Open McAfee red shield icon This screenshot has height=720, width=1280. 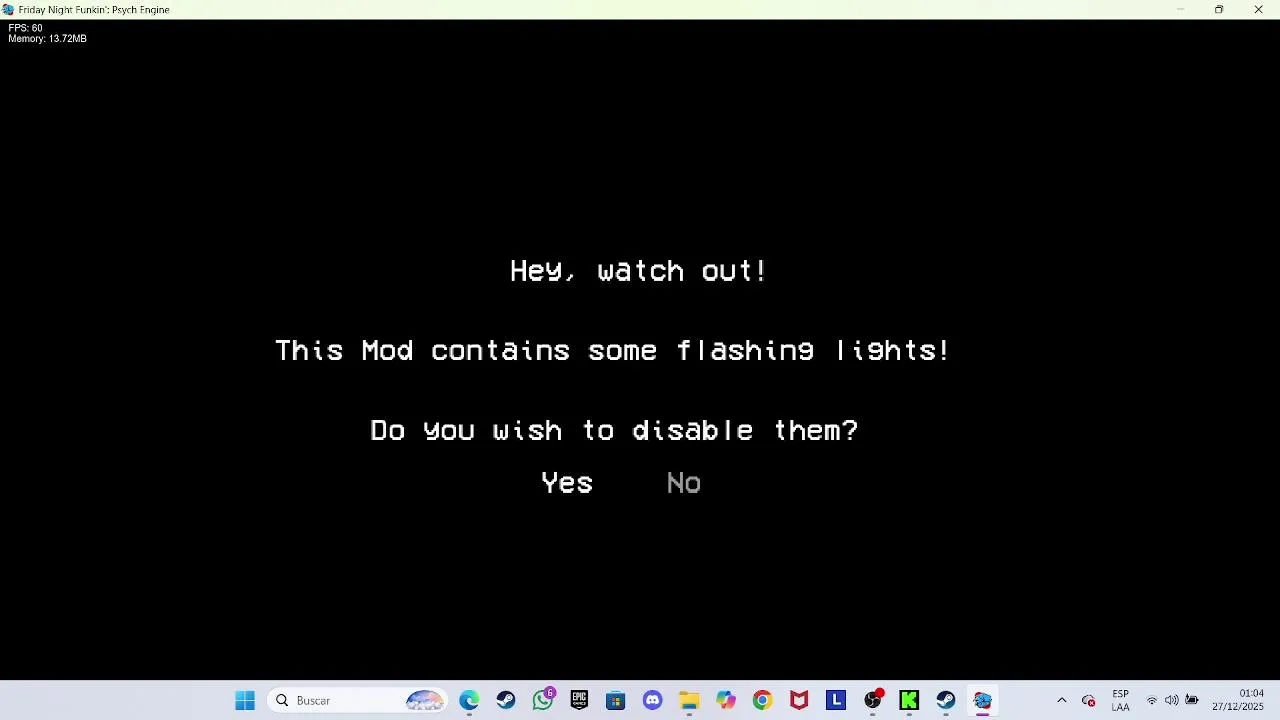pyautogui.click(x=799, y=701)
